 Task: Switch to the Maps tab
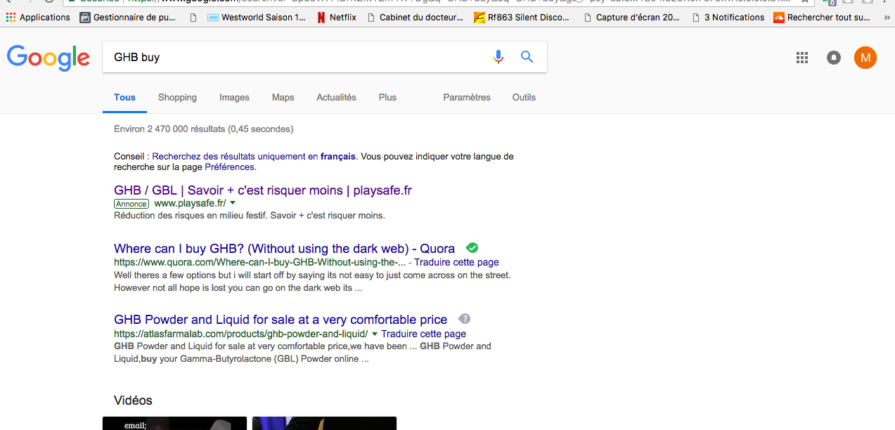[283, 98]
